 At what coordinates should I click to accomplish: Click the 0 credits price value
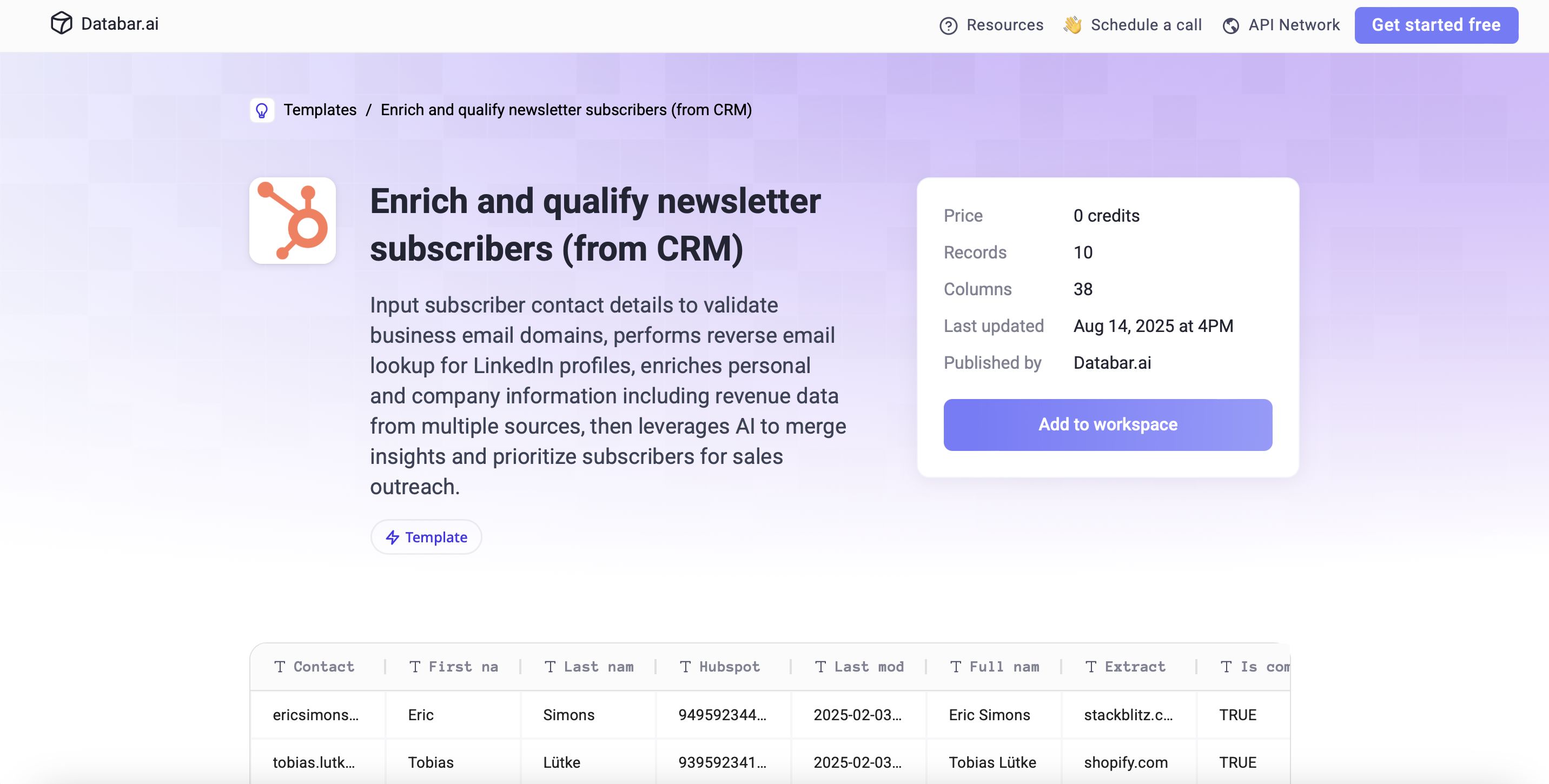(x=1107, y=216)
